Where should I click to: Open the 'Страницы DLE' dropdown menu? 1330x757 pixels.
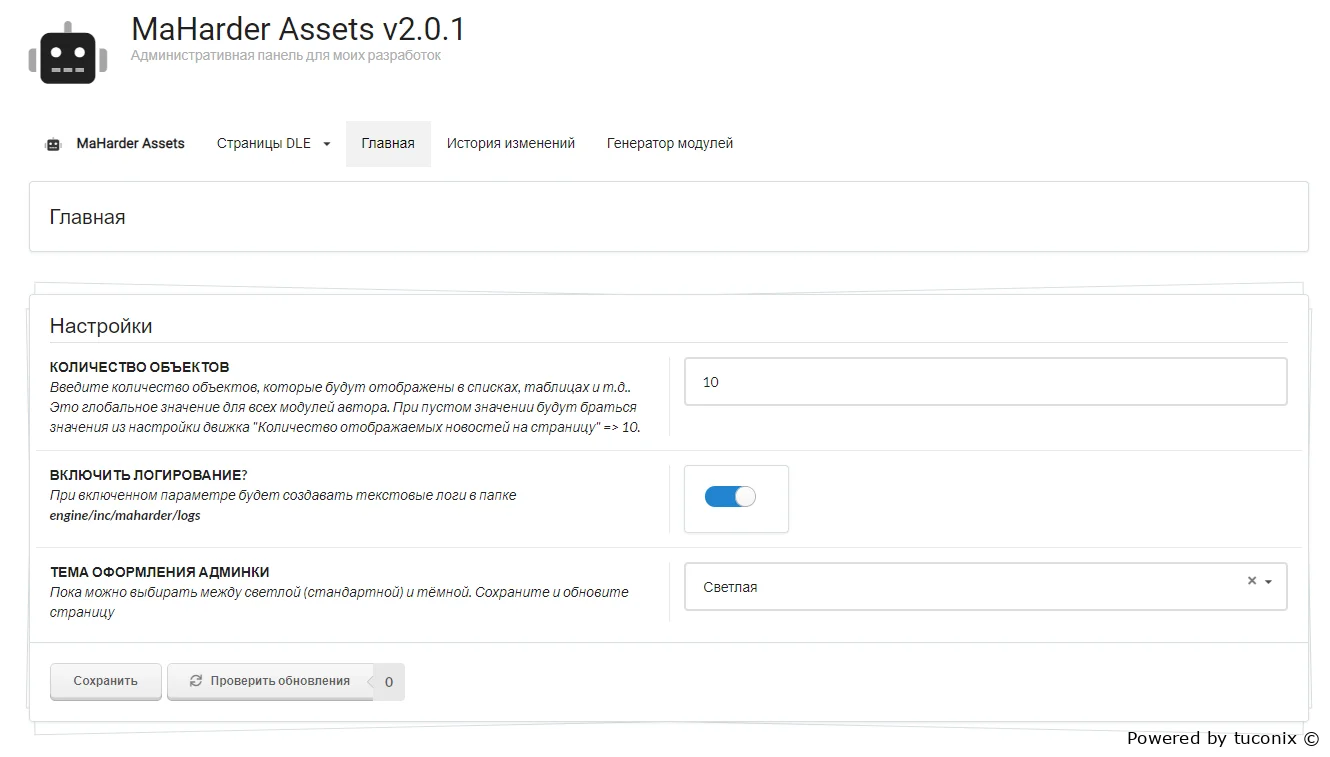coord(273,144)
